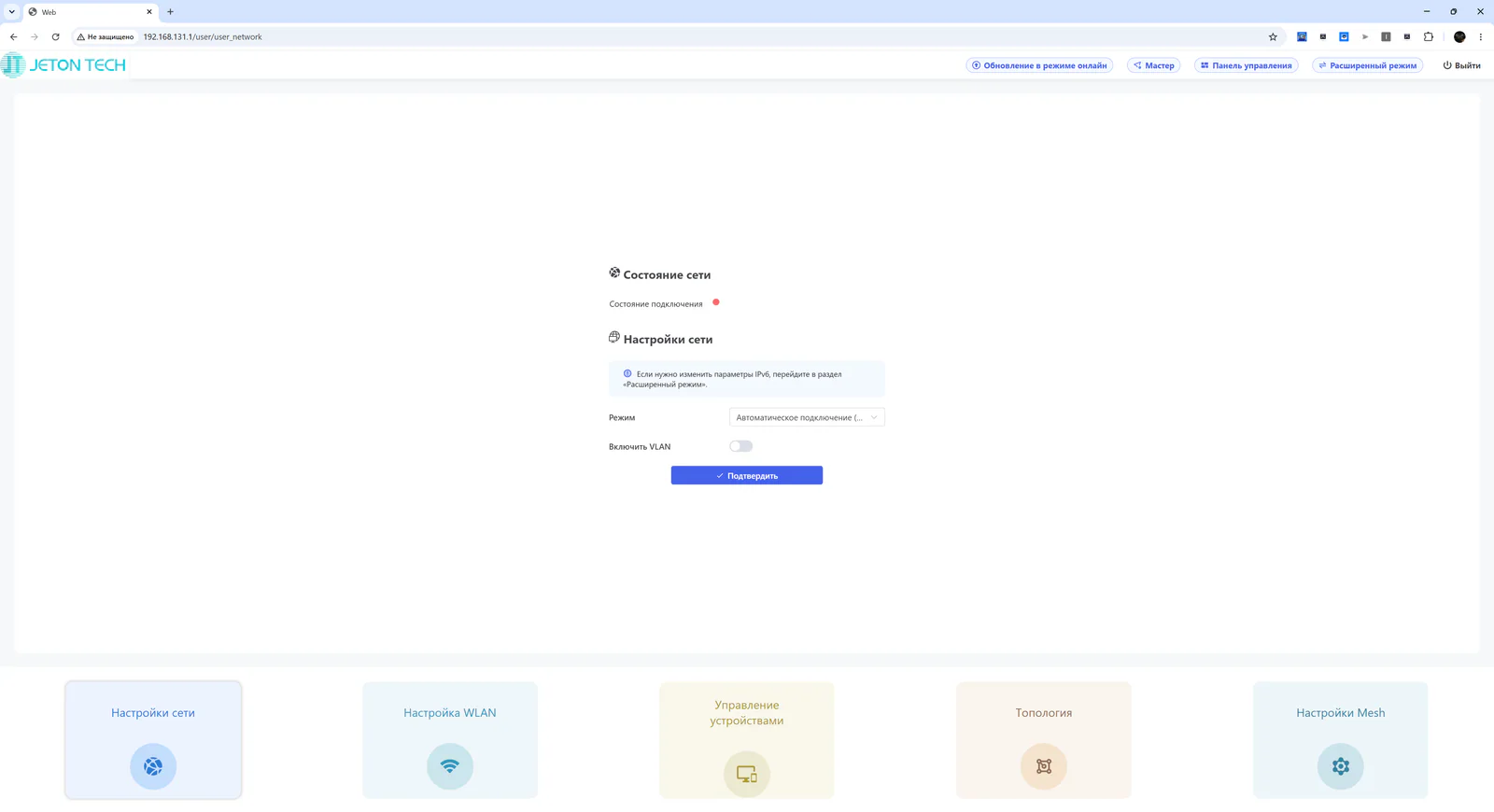
Task: Click the device management monitor icon
Action: pyautogui.click(x=747, y=774)
